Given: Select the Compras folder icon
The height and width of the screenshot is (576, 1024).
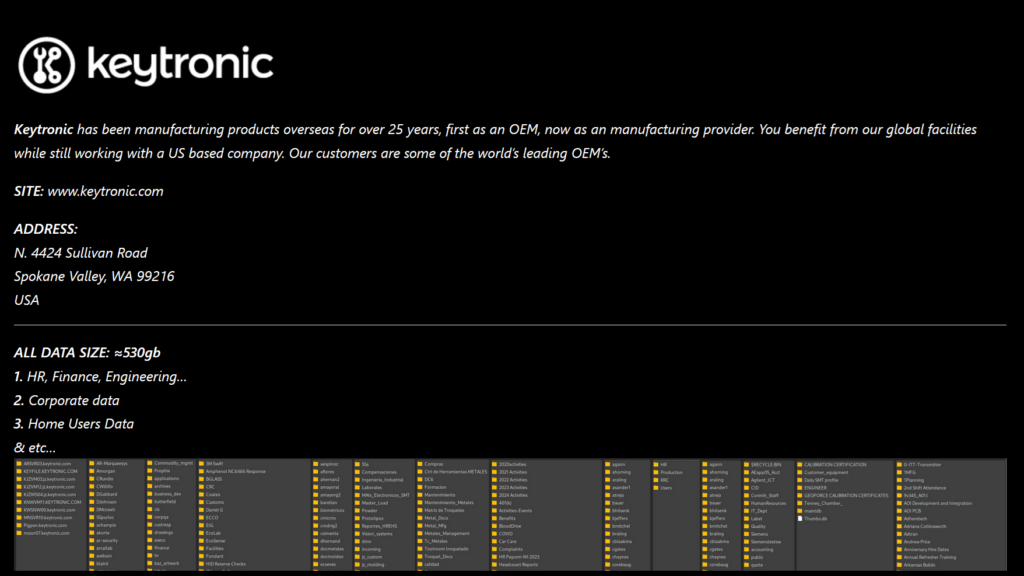Looking at the screenshot, I should point(420,465).
